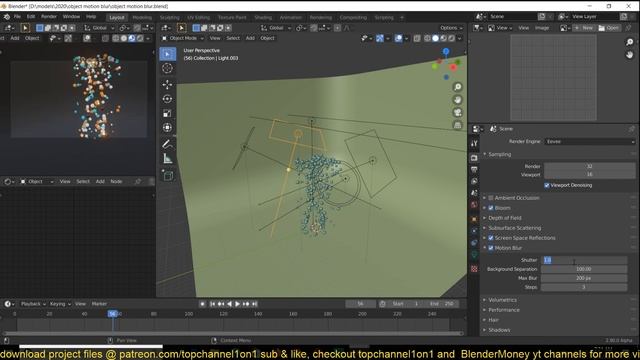Select the Move tool
Viewport: 640px width, 360px height.
[167, 84]
